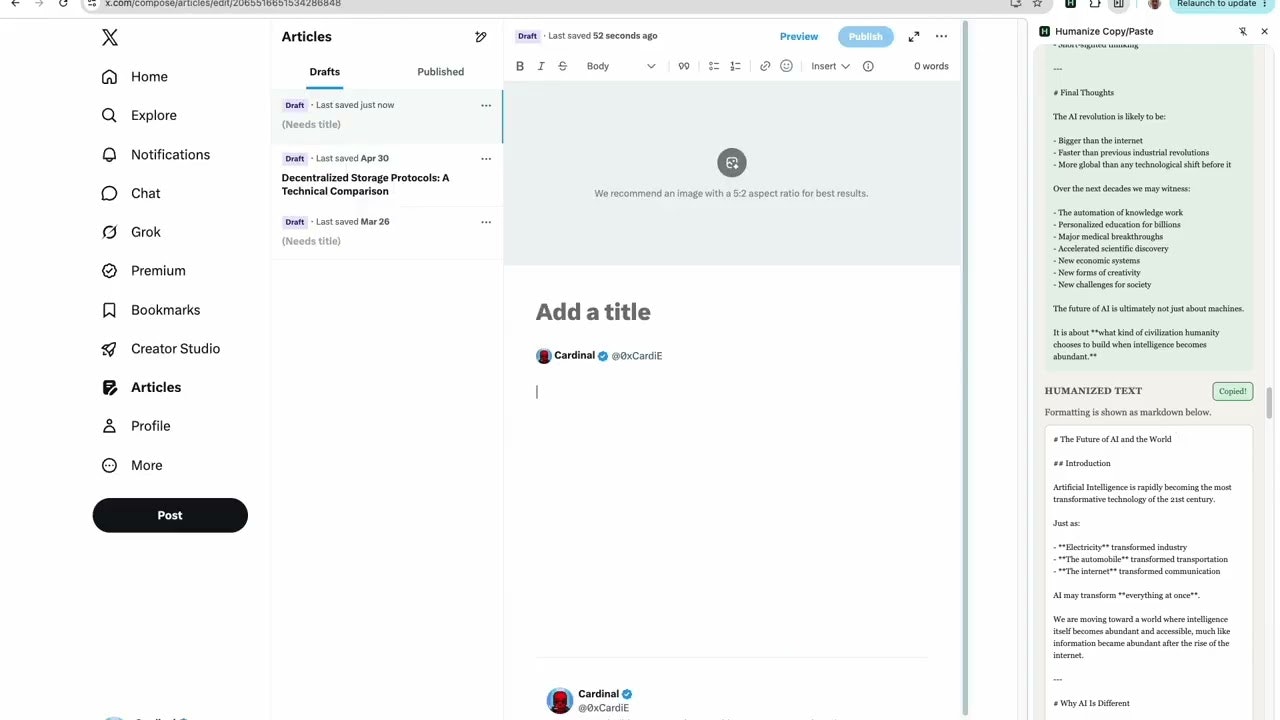This screenshot has width=1280, height=720.
Task: Click the article body text area
Action: tap(732, 392)
